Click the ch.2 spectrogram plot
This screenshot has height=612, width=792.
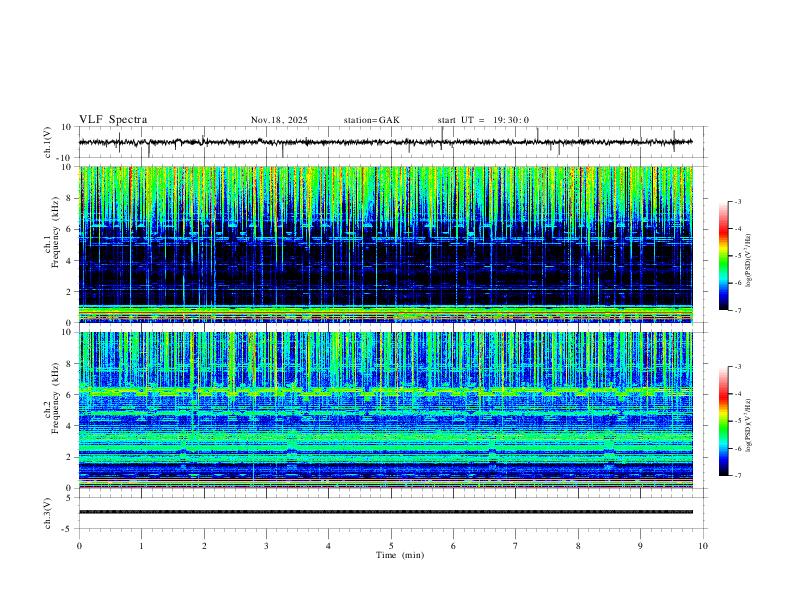(x=386, y=410)
